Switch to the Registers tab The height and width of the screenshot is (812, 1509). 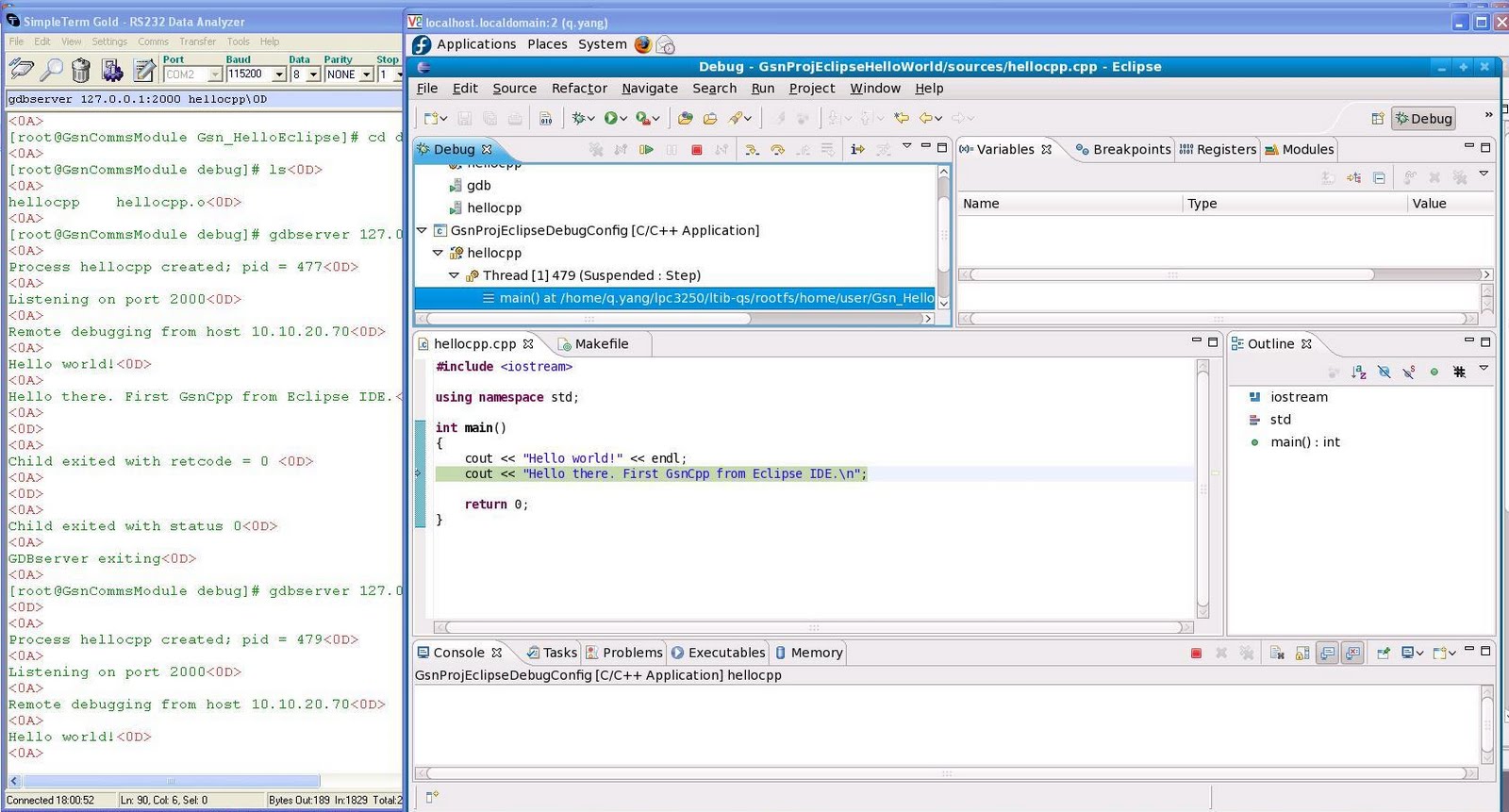click(x=1218, y=149)
